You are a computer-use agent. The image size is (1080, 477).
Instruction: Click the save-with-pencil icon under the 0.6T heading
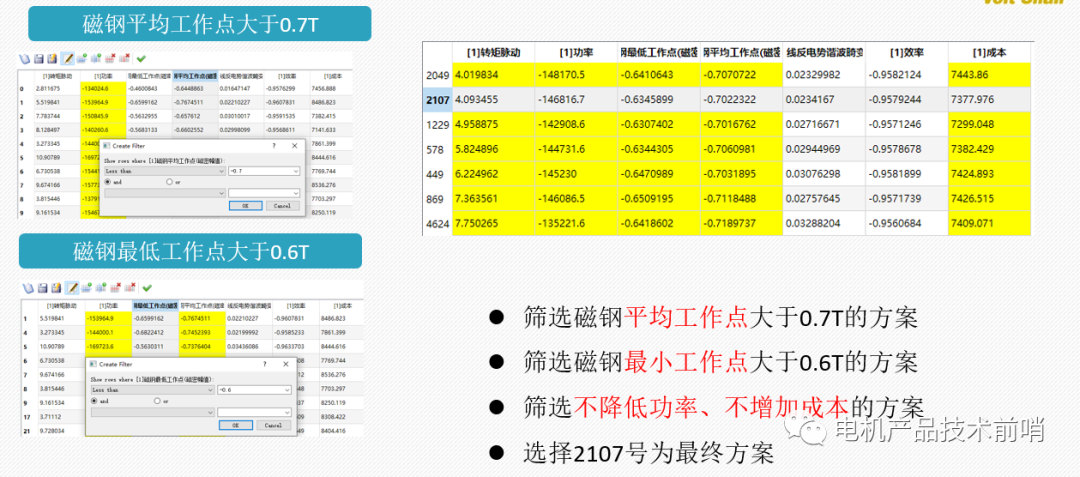(56, 288)
